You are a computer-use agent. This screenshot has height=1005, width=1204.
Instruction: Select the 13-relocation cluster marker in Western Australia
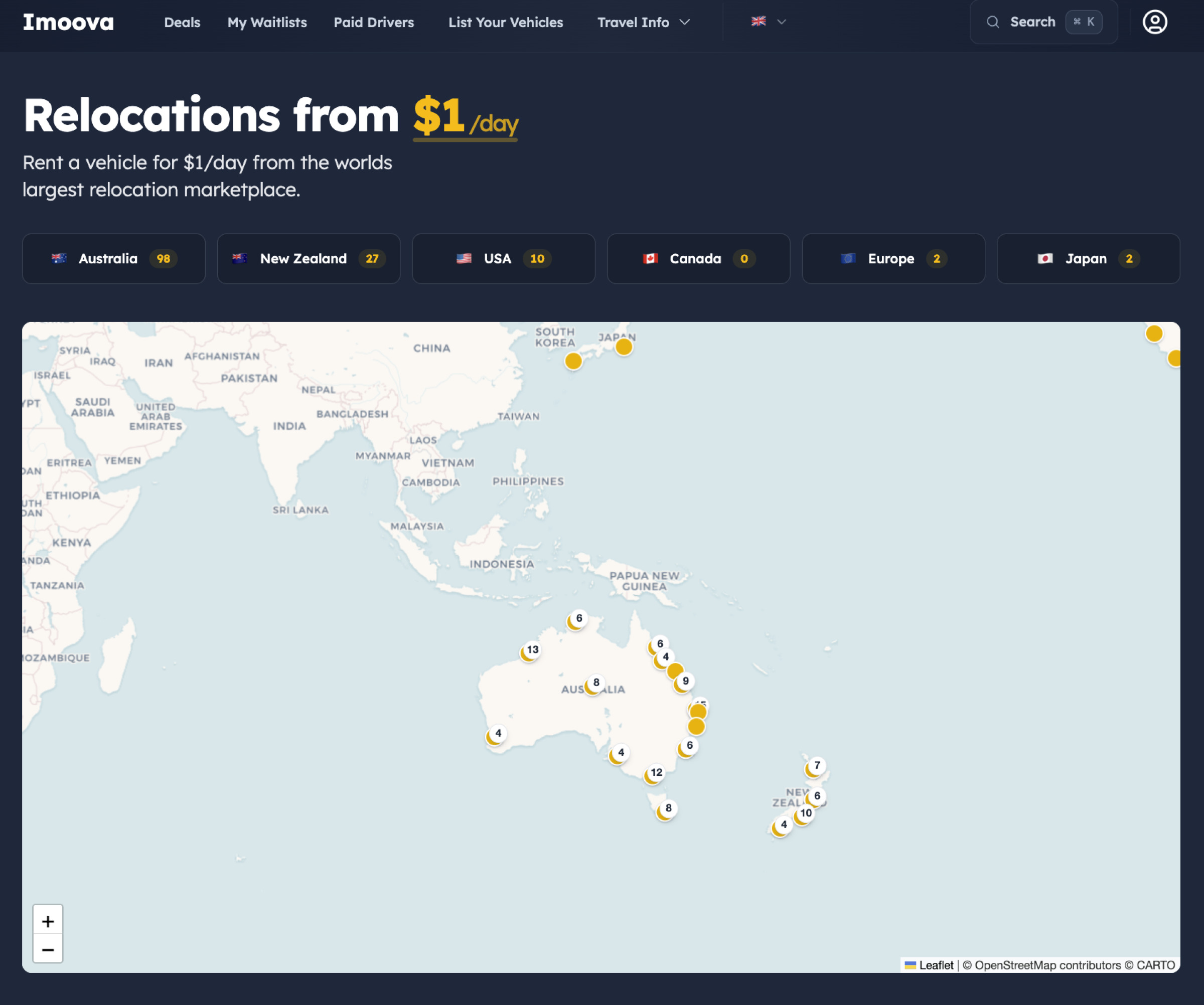pos(530,651)
